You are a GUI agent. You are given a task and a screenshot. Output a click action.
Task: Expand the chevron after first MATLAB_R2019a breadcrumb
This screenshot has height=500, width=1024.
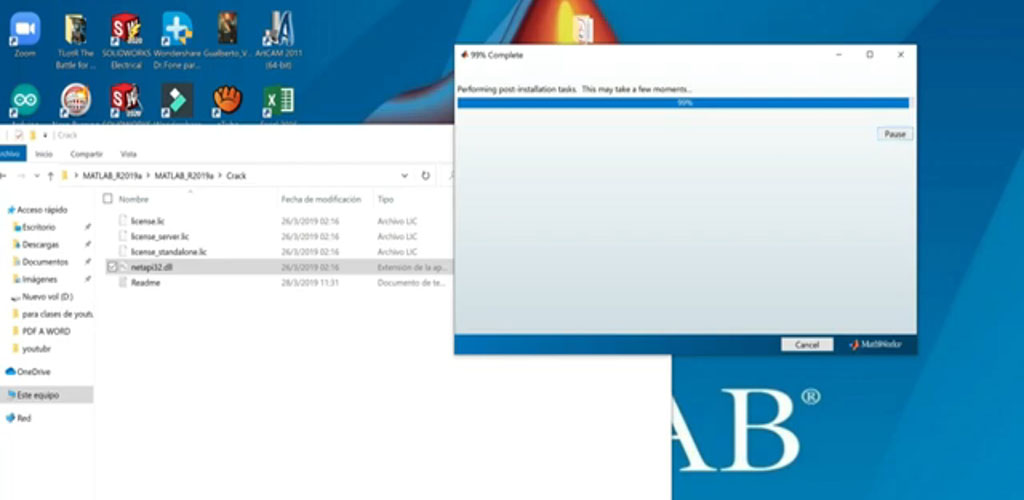pyautogui.click(x=148, y=176)
